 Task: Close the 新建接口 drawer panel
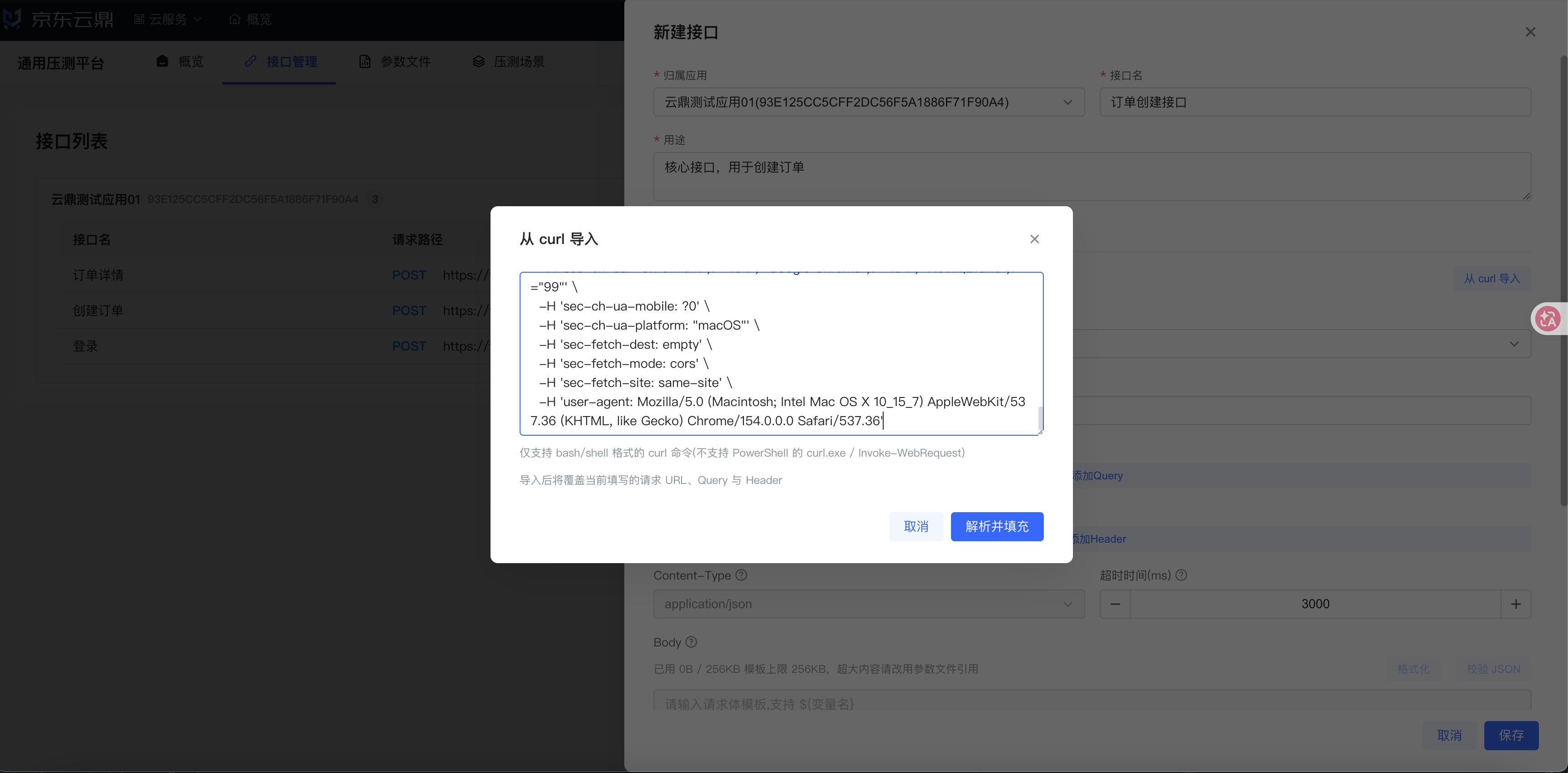pos(1530,32)
